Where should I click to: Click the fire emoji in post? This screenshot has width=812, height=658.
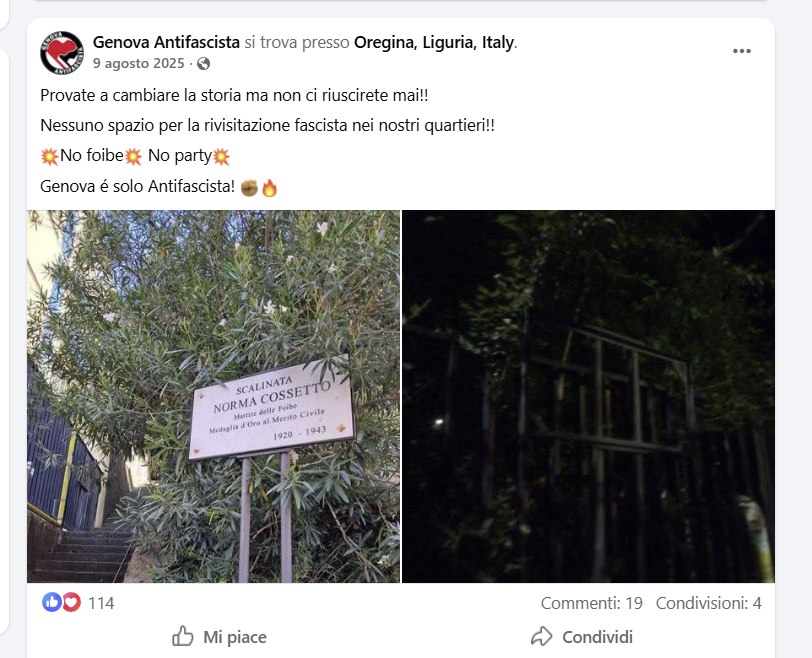tap(269, 187)
